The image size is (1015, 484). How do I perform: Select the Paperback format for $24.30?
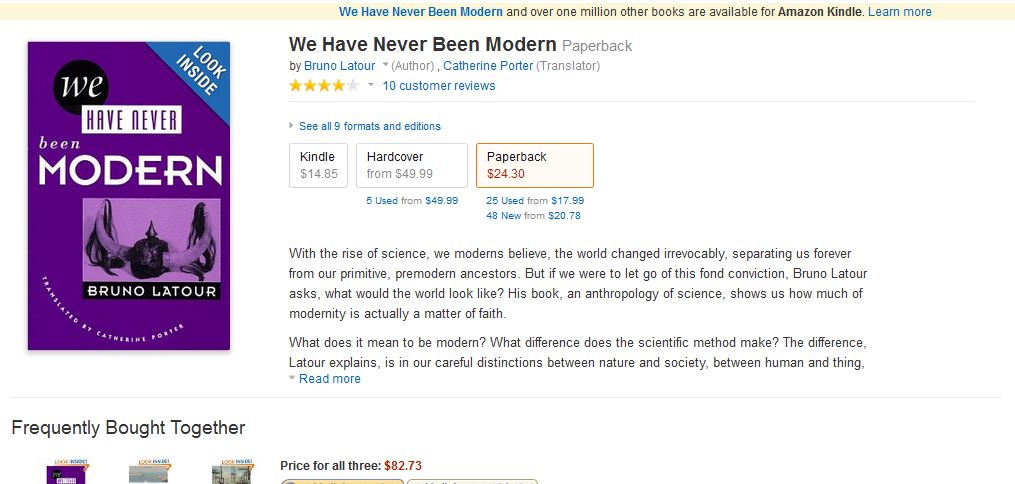pos(534,165)
